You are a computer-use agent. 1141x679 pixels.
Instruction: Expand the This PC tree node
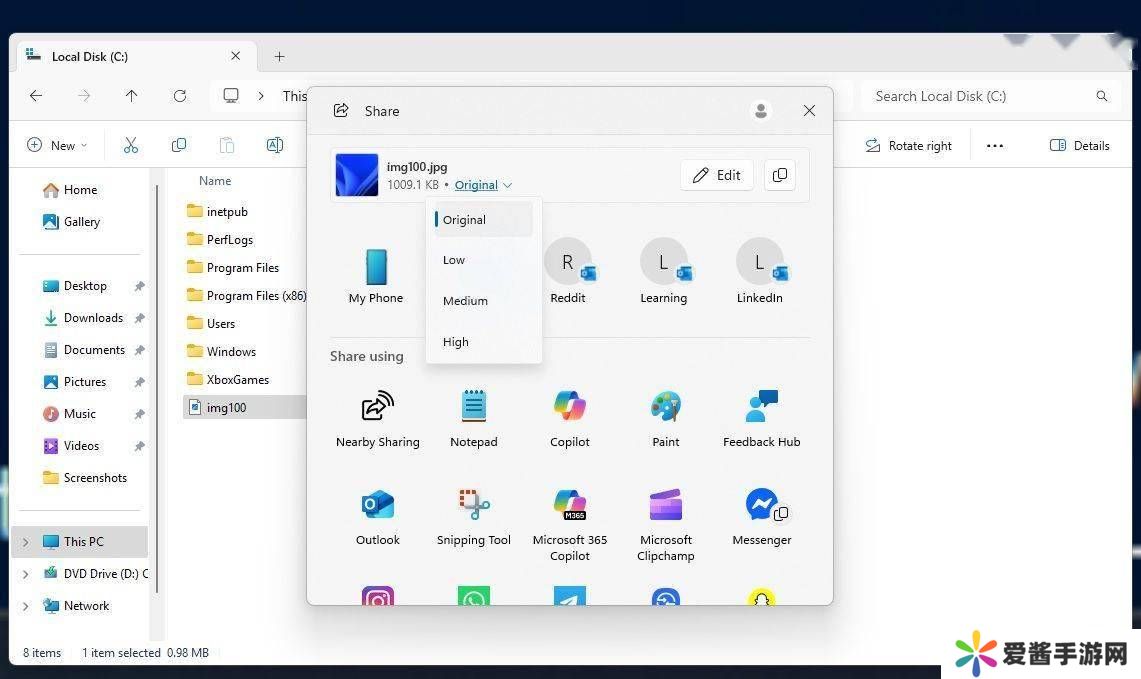point(26,542)
